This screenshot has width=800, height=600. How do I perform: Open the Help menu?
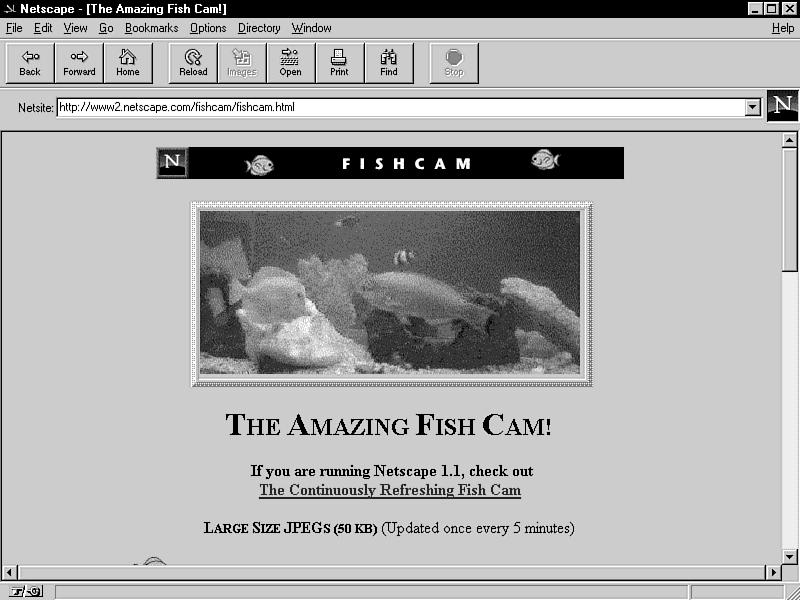[783, 28]
